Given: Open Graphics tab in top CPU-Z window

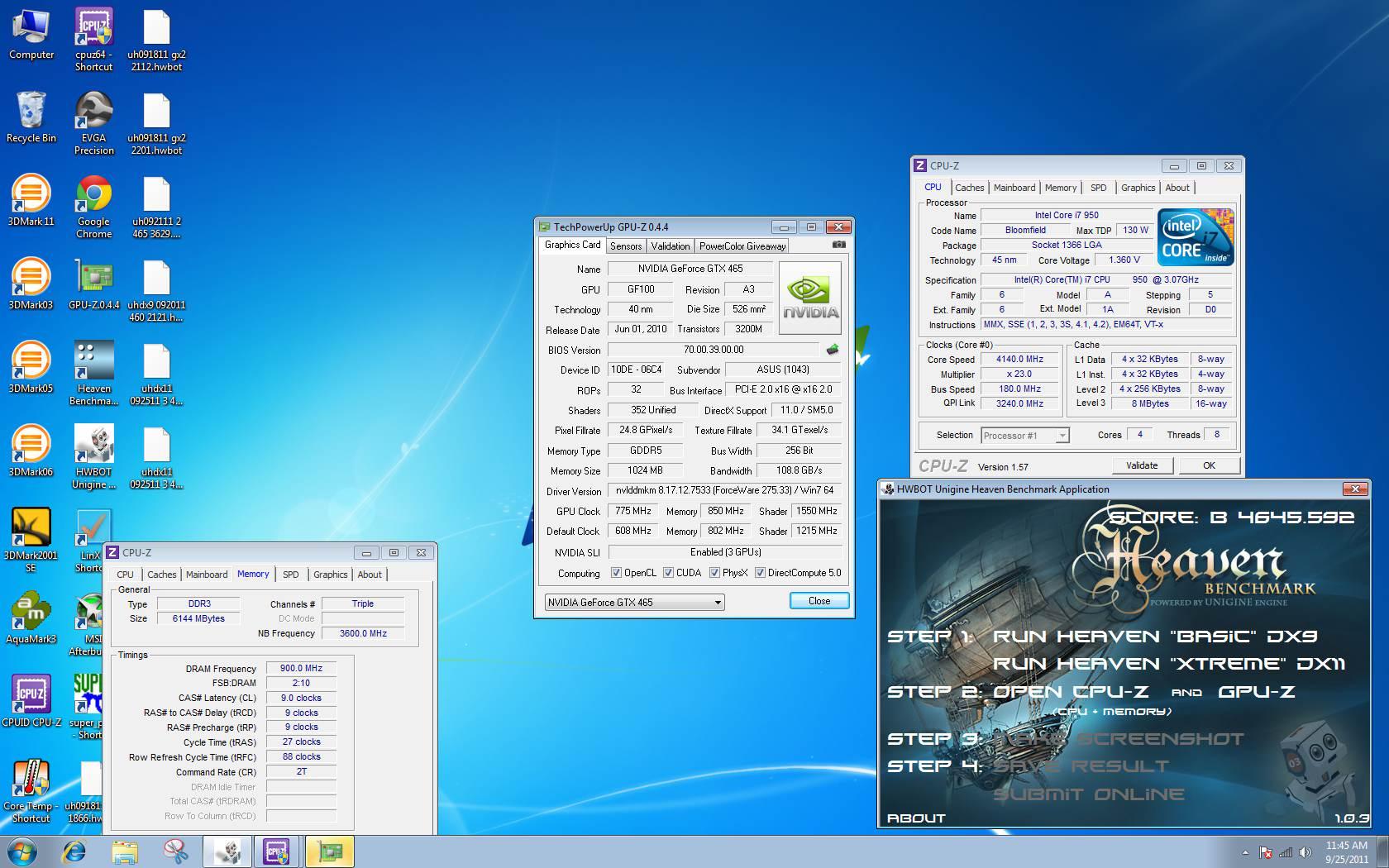Looking at the screenshot, I should (1138, 188).
